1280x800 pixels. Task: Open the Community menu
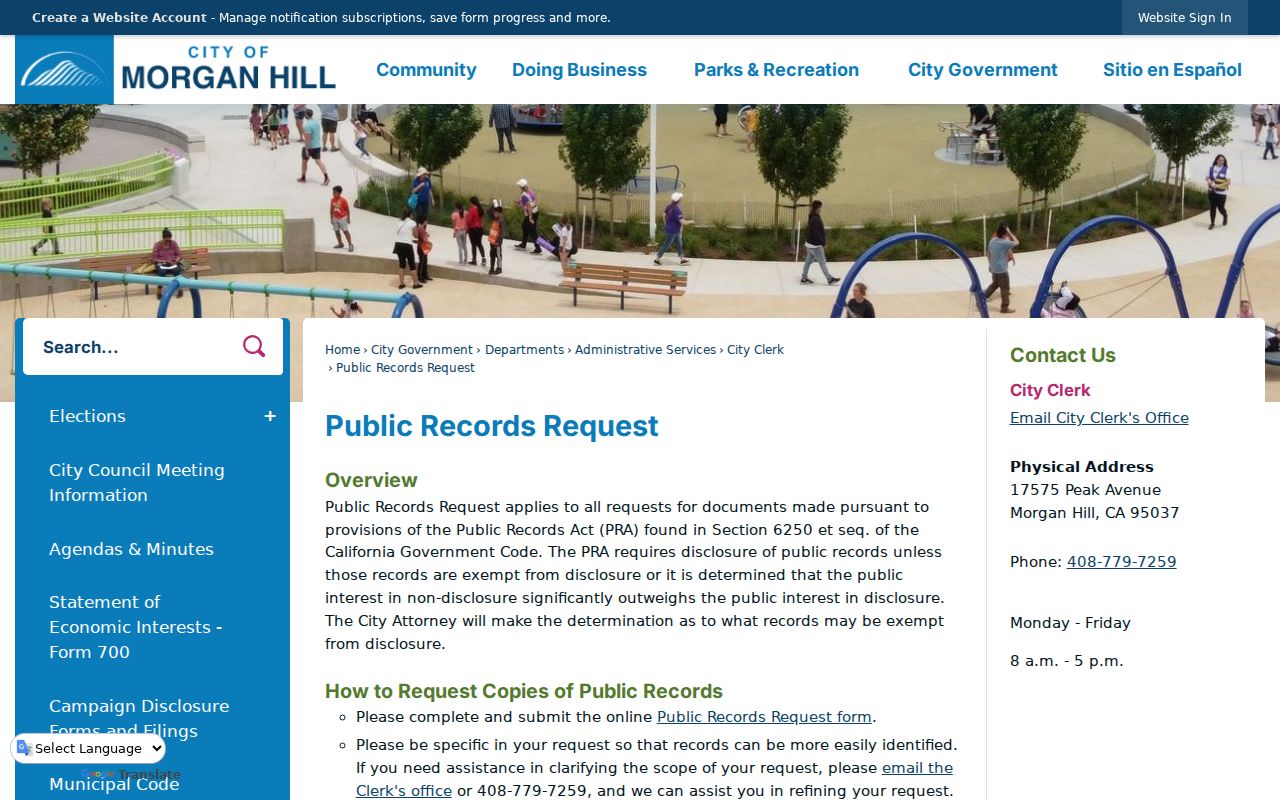click(x=426, y=70)
